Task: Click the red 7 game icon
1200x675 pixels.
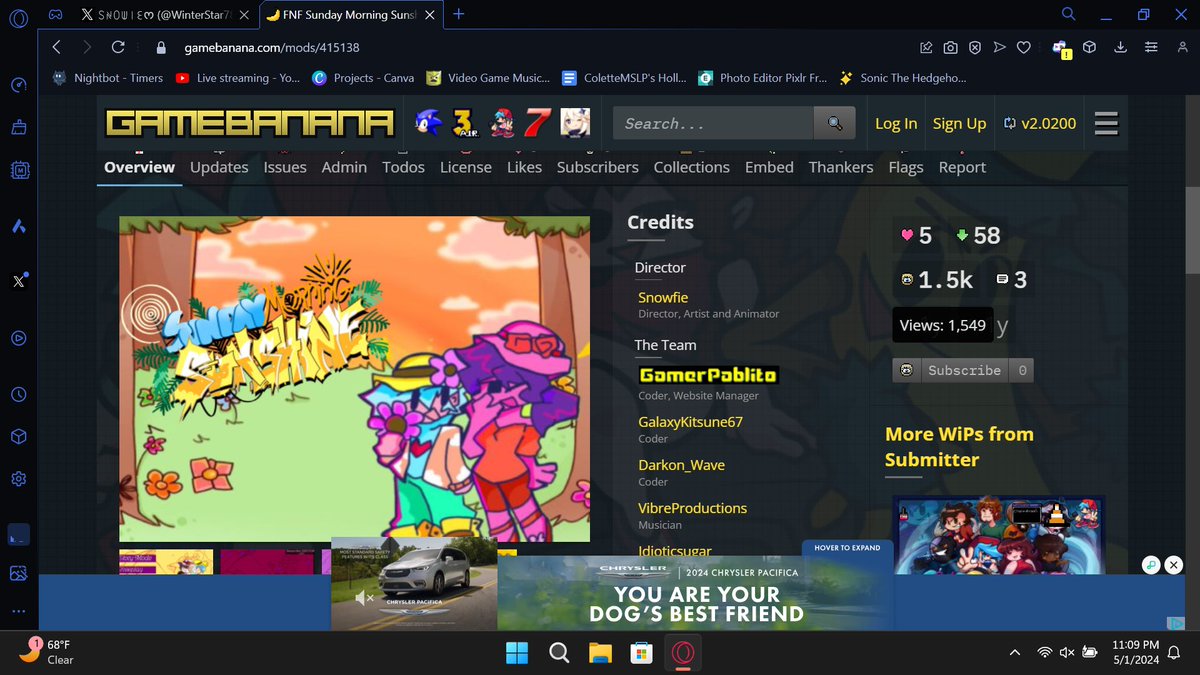Action: (538, 123)
